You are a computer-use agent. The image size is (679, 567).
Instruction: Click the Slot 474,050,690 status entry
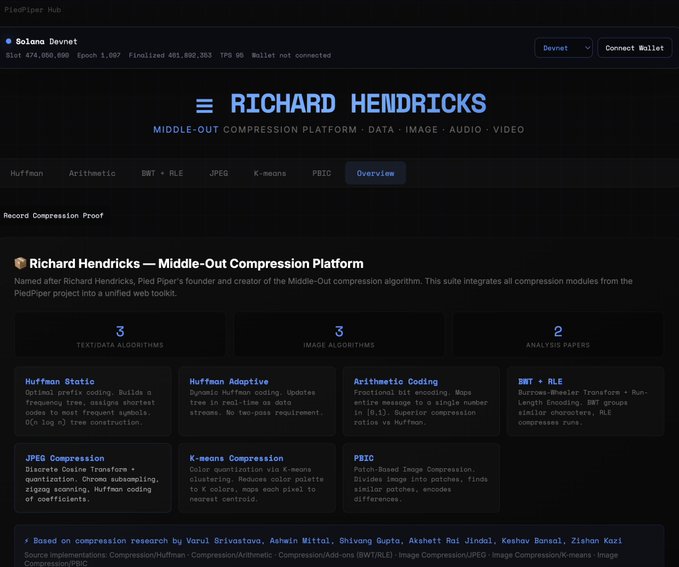pos(37,55)
